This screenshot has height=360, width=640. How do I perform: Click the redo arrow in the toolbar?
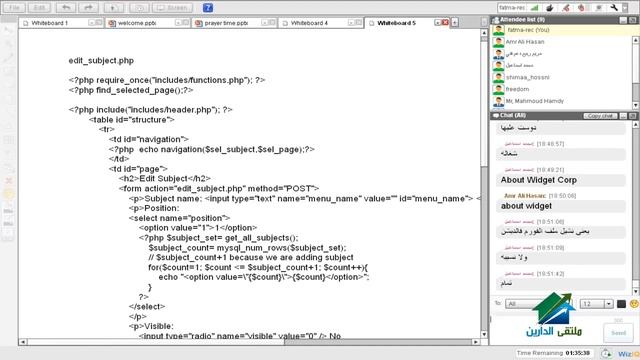tap(88, 7)
